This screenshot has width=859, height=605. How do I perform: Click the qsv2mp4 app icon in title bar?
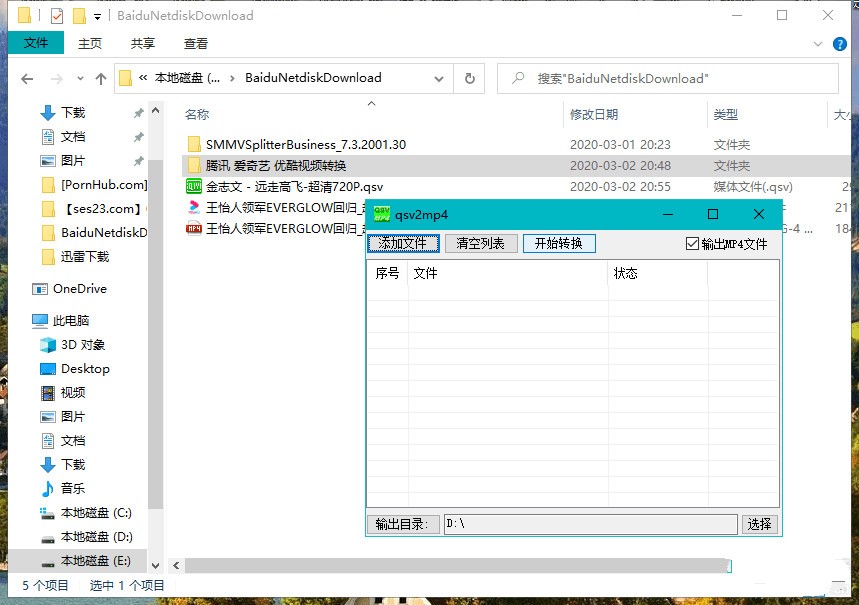click(x=381, y=214)
